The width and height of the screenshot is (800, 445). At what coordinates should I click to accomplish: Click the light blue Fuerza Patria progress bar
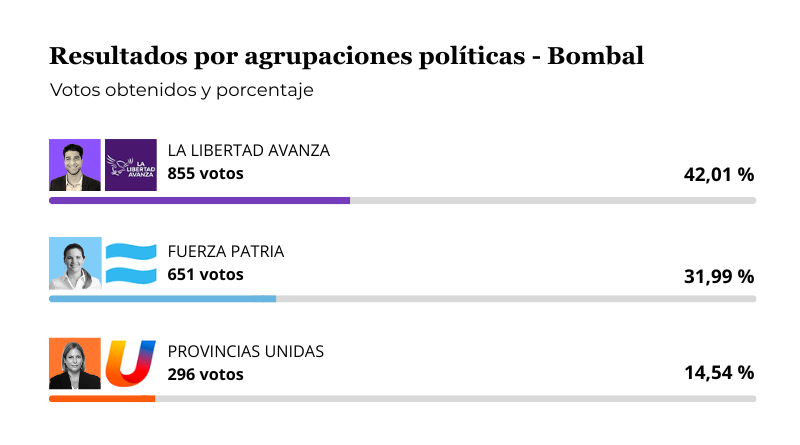[162, 299]
